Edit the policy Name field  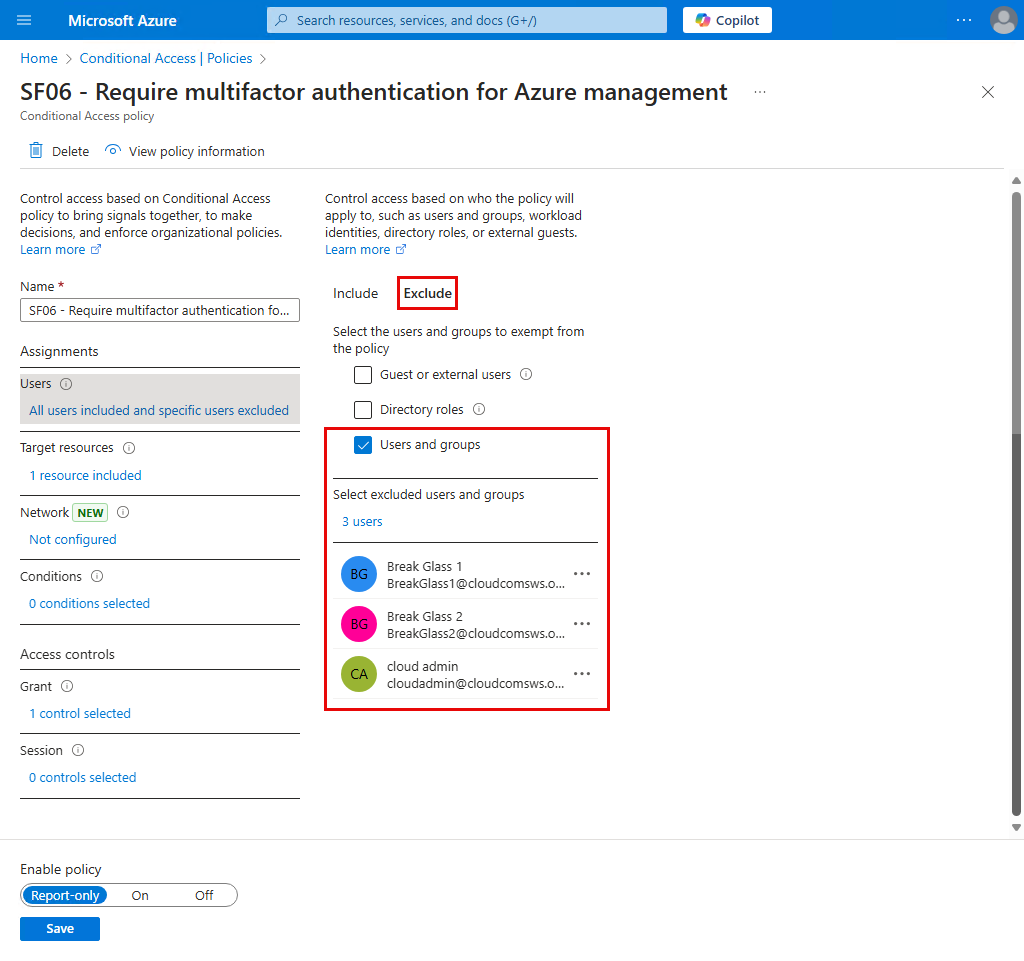[x=160, y=310]
